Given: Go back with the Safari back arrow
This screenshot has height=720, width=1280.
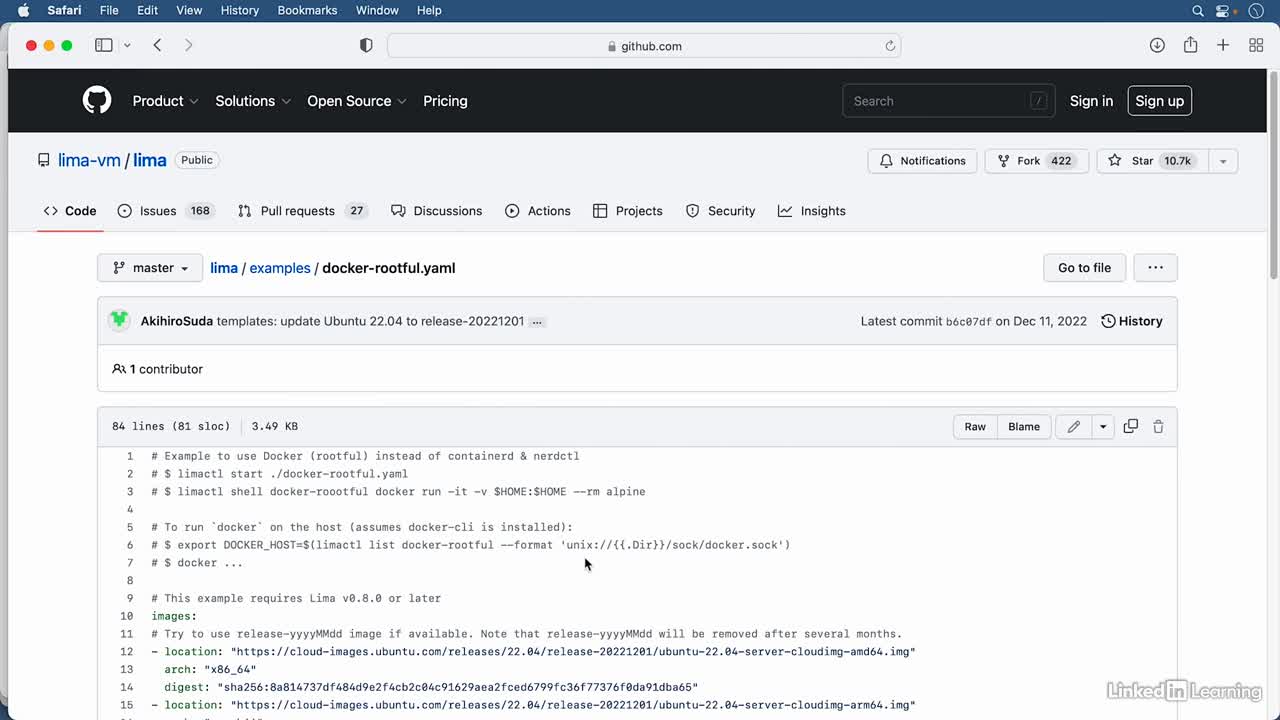Looking at the screenshot, I should pyautogui.click(x=157, y=45).
